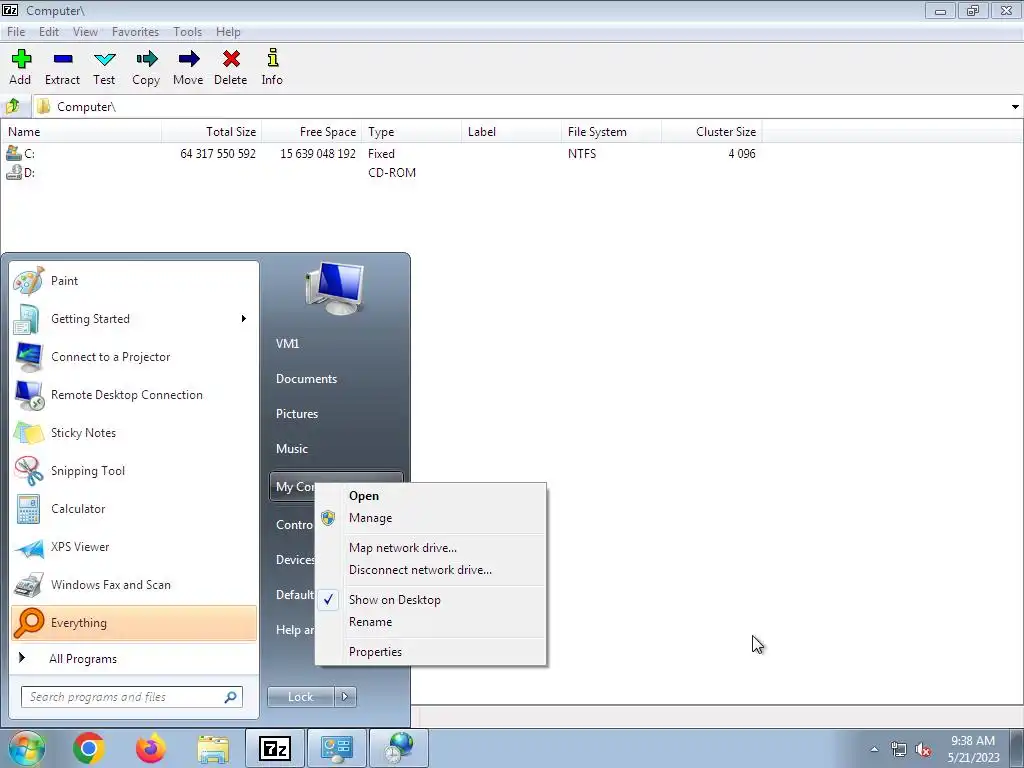Launch Paint from Start menu
This screenshot has width=1024, height=768.
pyautogui.click(x=135, y=281)
